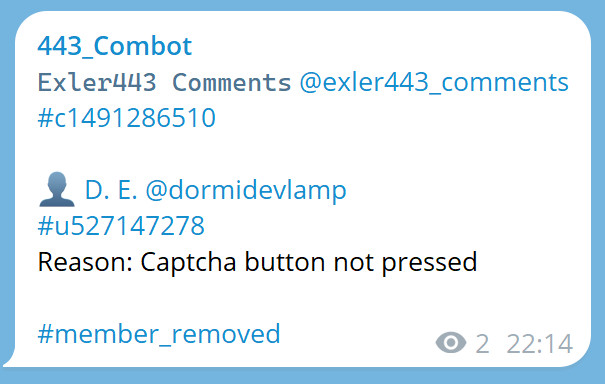Open the D. E. user link
This screenshot has width=605, height=384.
click(111, 189)
